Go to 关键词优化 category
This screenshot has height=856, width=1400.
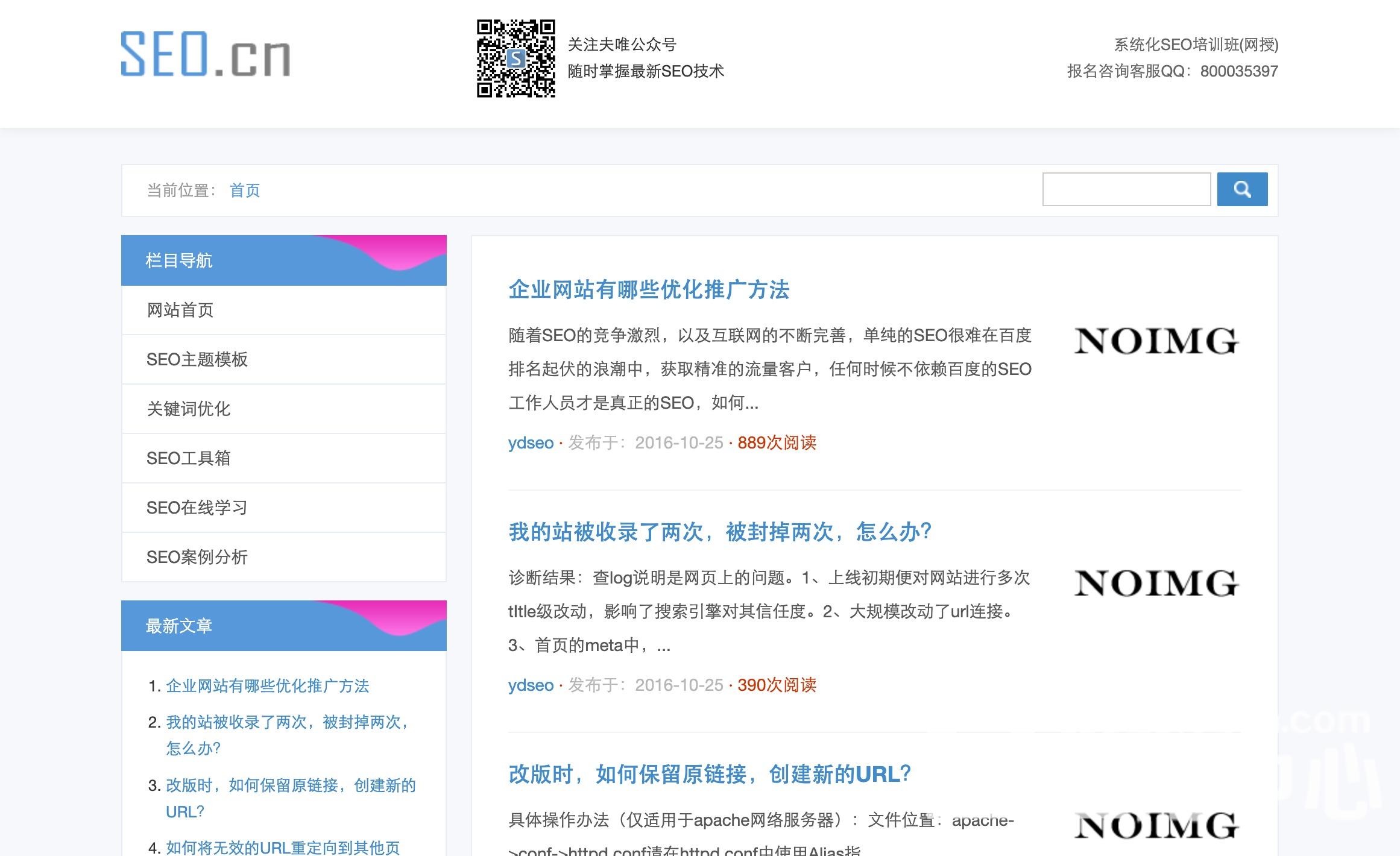point(189,409)
